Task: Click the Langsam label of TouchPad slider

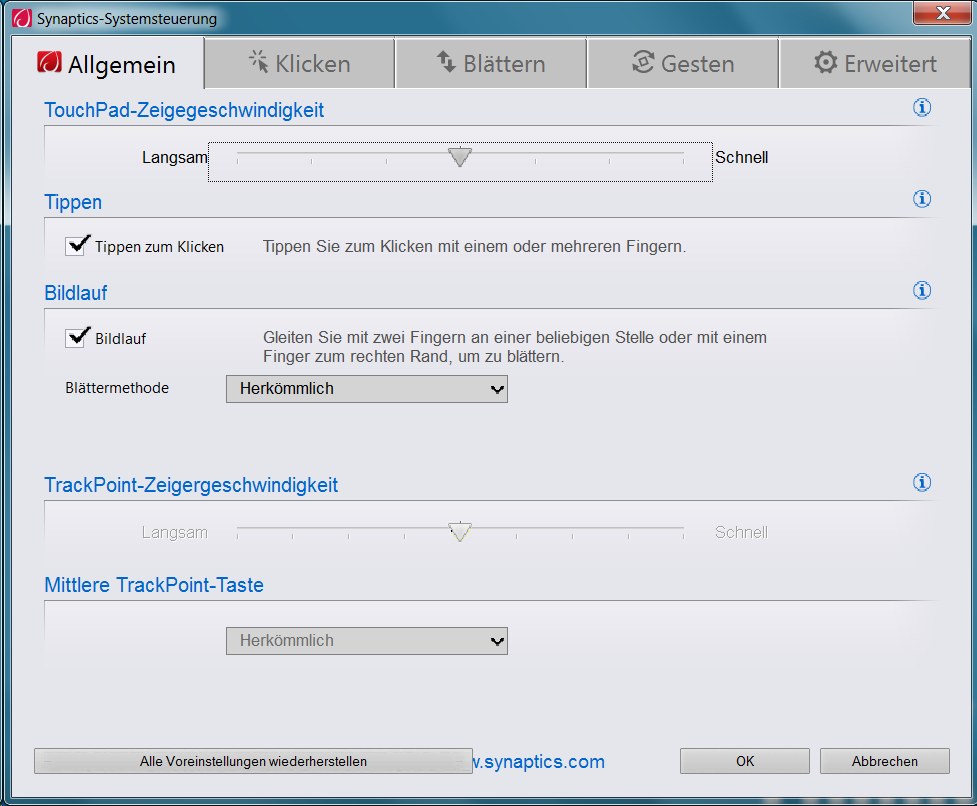Action: tap(174, 158)
